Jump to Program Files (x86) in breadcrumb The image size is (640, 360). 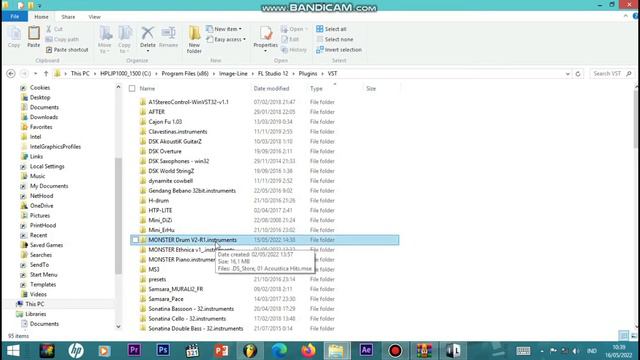click(x=185, y=73)
